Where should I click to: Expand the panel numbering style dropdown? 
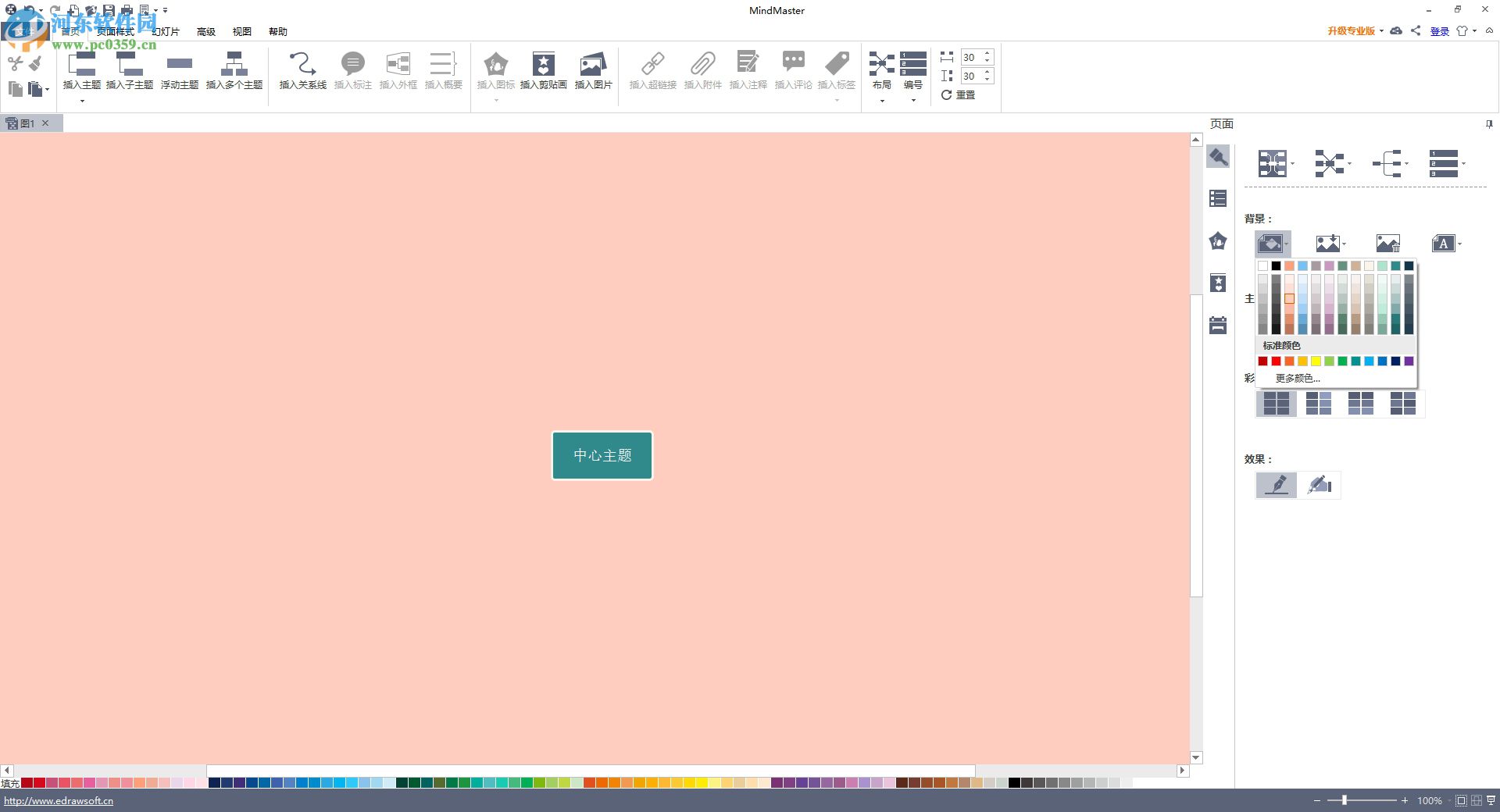click(x=1463, y=164)
